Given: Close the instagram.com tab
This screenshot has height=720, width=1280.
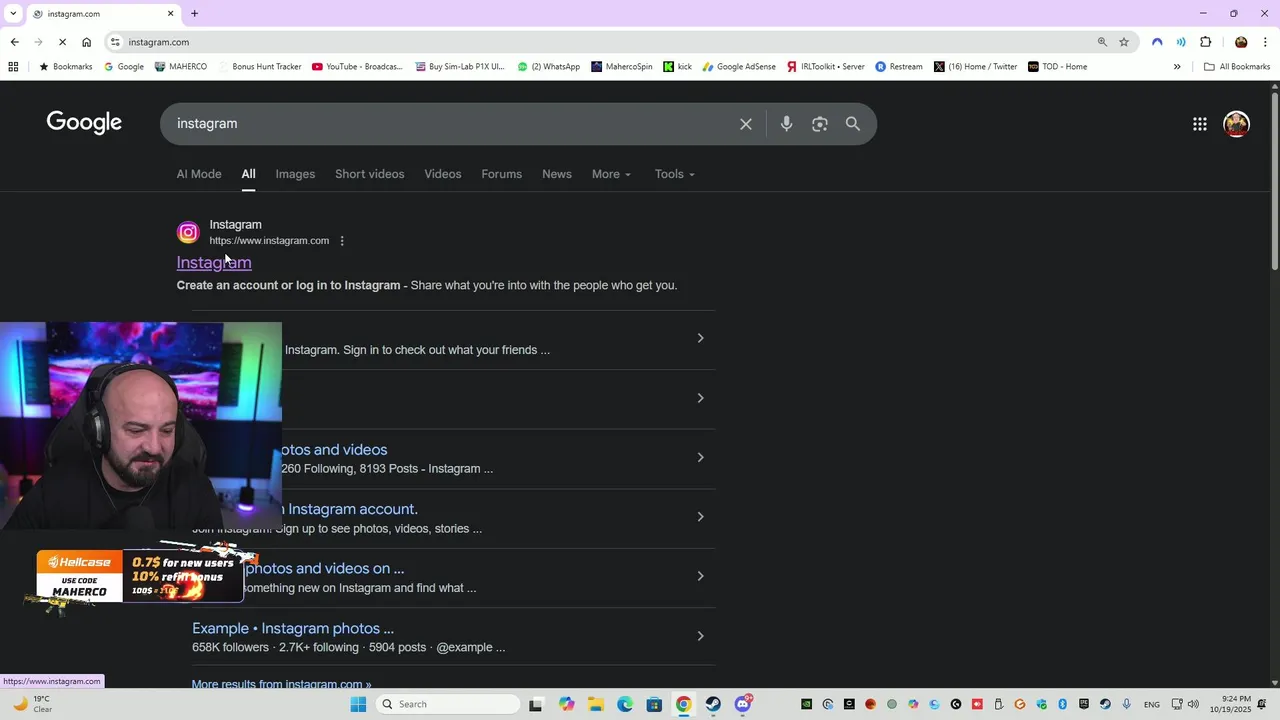Looking at the screenshot, I should coord(170,14).
